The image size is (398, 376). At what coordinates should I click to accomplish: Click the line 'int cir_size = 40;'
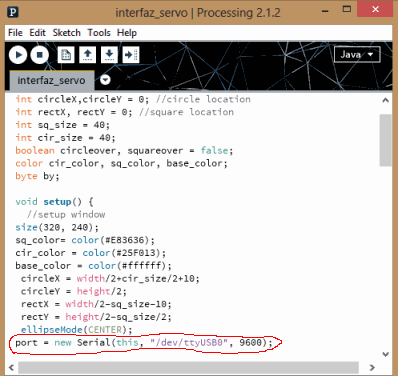pos(65,138)
